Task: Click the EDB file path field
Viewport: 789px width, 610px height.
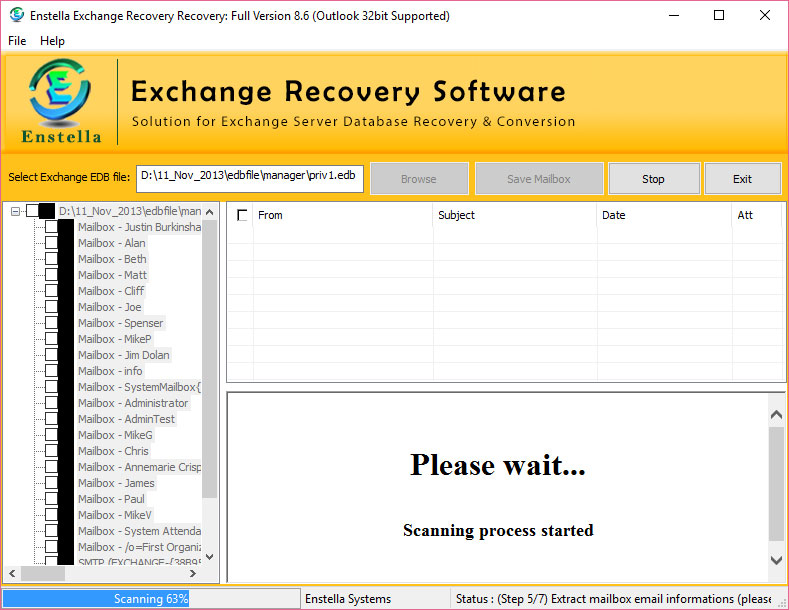Action: (250, 178)
